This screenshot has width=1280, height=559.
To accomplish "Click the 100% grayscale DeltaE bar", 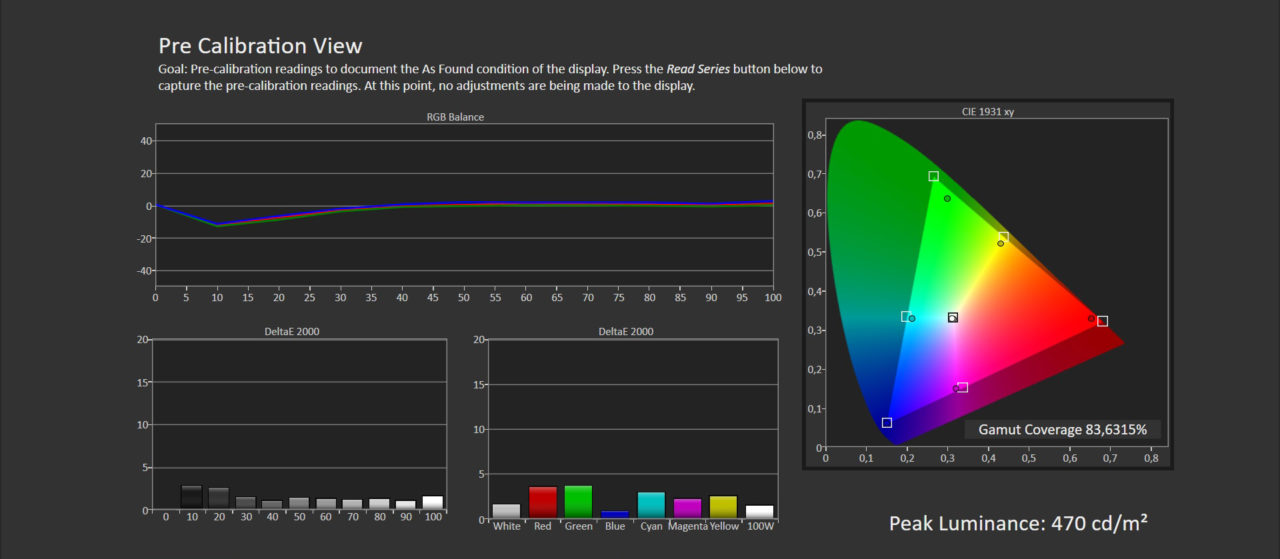I will click(x=432, y=502).
